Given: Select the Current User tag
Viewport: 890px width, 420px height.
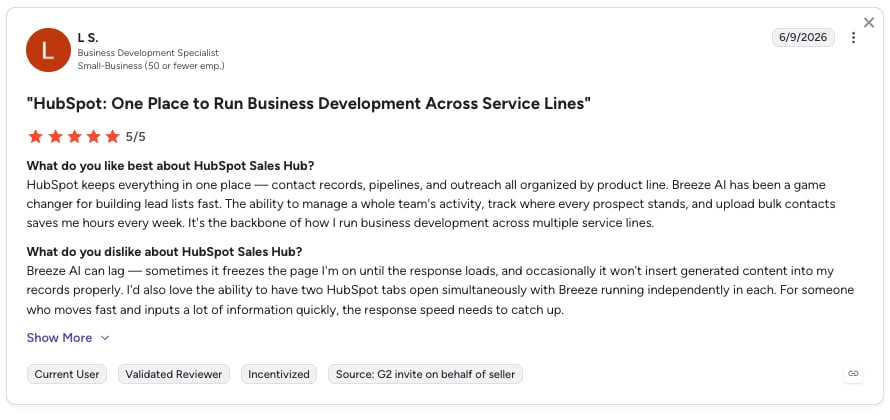Looking at the screenshot, I should pyautogui.click(x=67, y=374).
